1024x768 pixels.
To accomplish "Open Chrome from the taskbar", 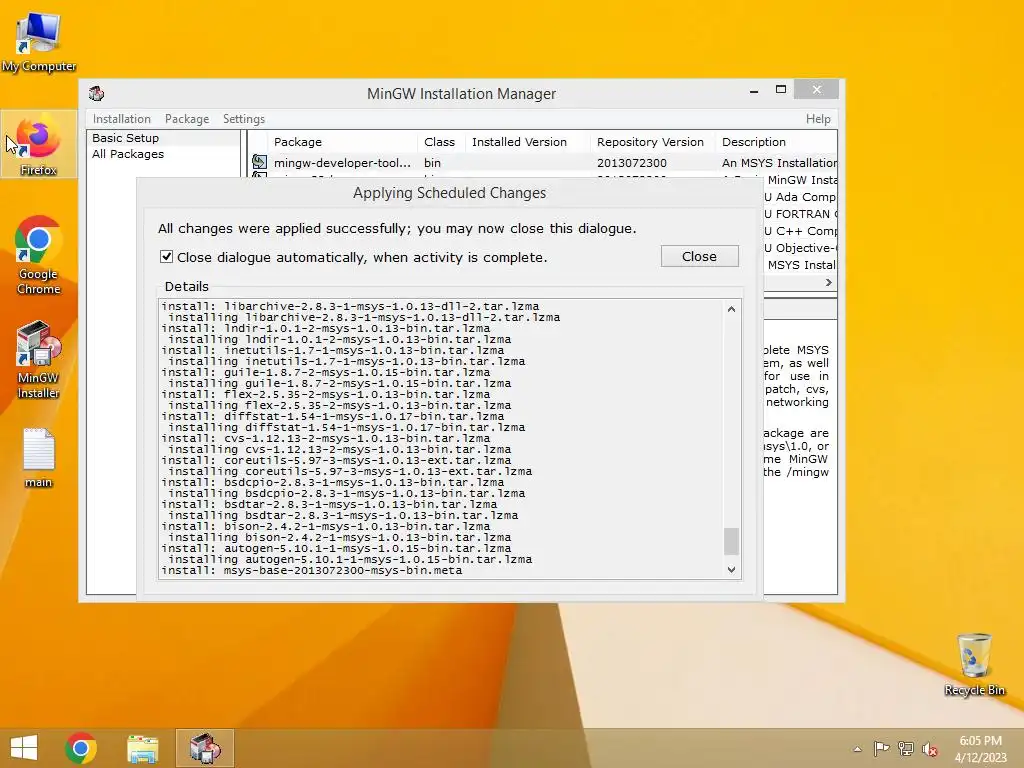I will (x=81, y=748).
